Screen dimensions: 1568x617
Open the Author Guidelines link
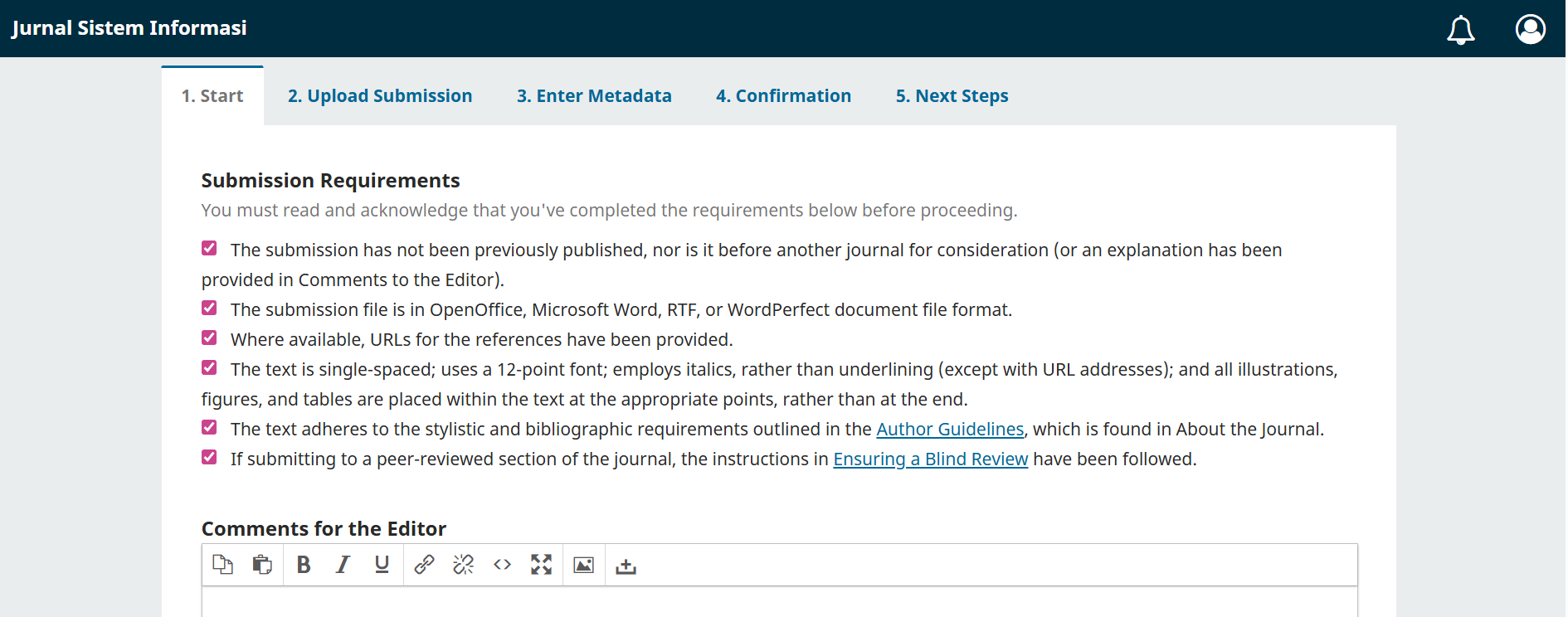[x=950, y=430]
